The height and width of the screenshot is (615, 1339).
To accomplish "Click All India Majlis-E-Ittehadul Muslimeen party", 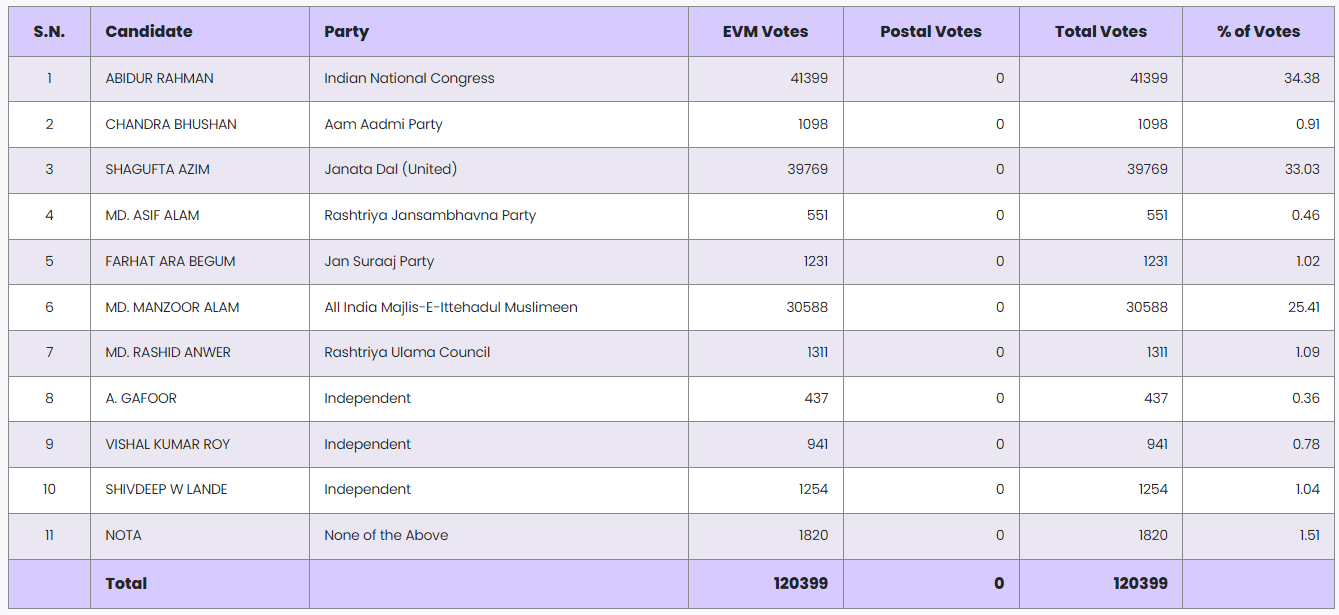I will click(x=451, y=307).
